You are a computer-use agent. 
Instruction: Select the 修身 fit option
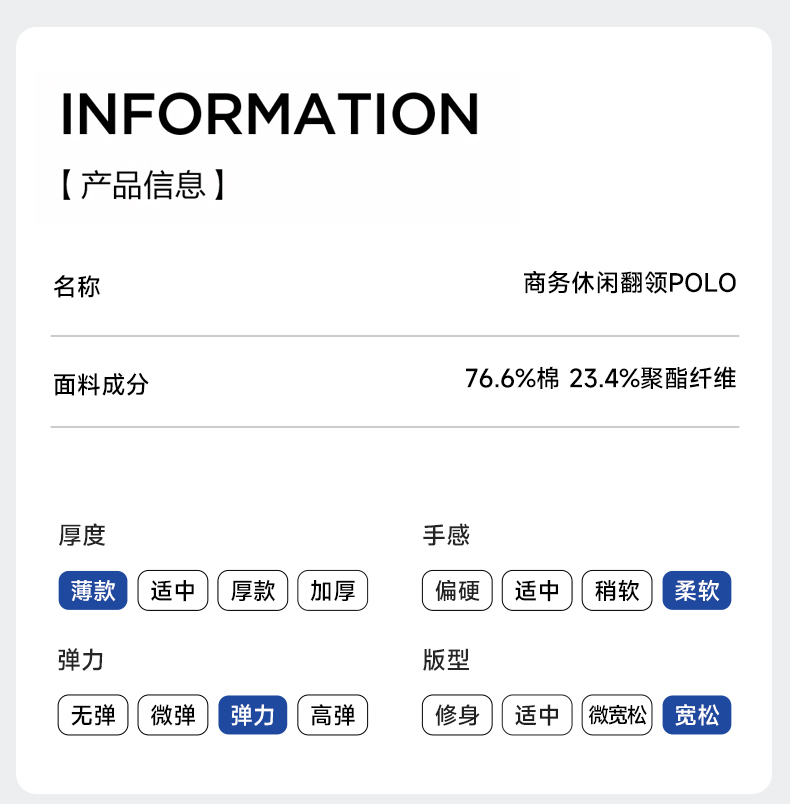click(x=458, y=716)
